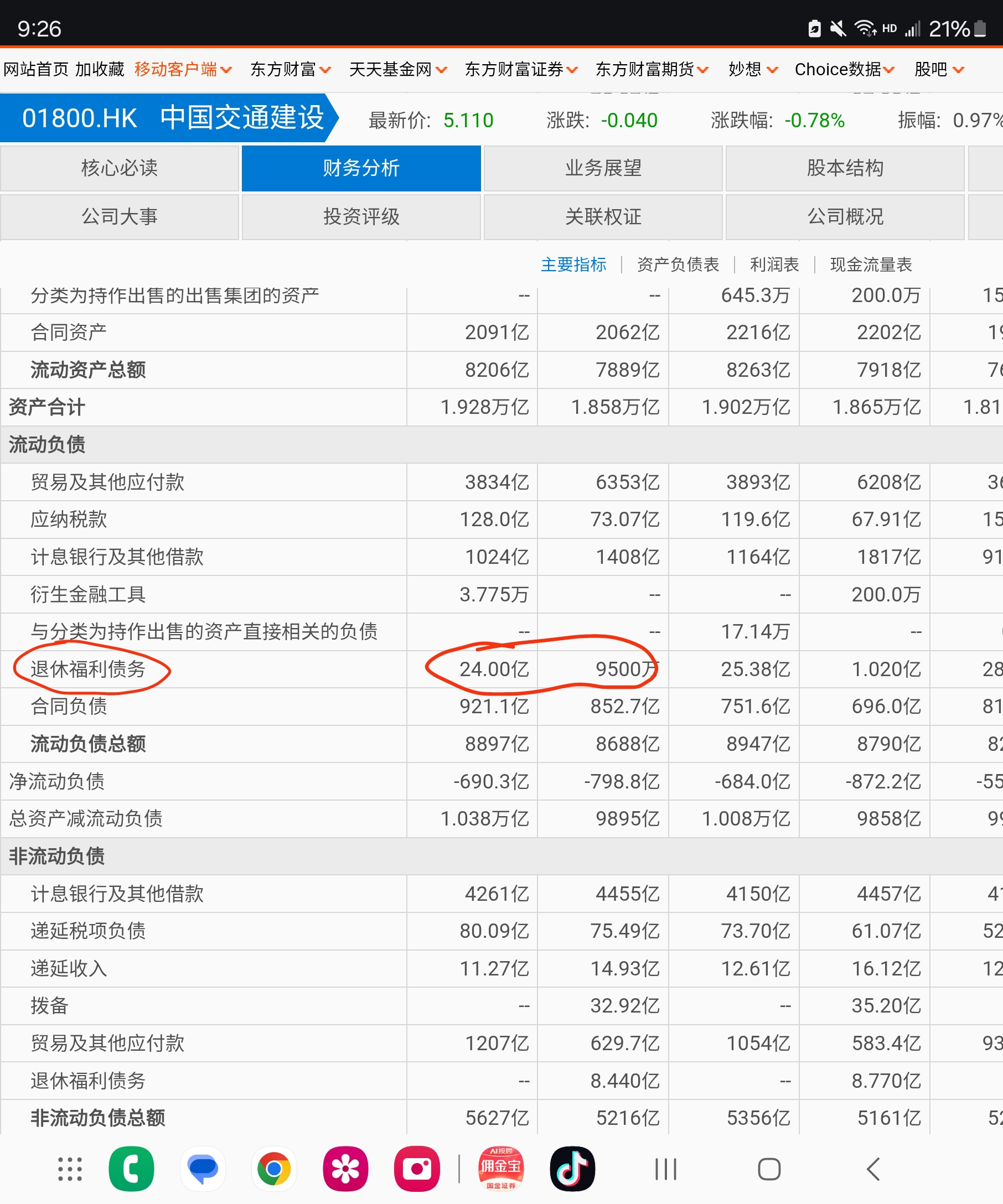Screen dimensions: 1003x1204
Task: Tap the Wi-Fi status icon
Action: click(x=865, y=28)
